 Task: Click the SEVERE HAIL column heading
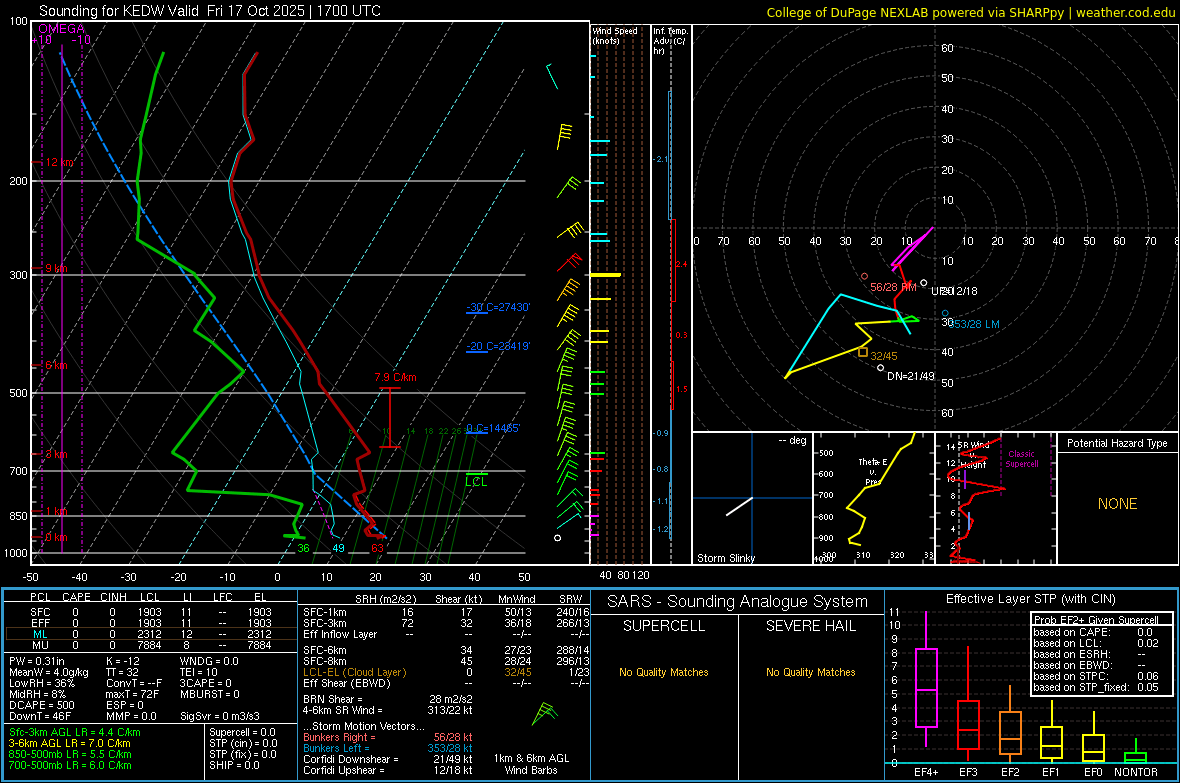[x=810, y=626]
